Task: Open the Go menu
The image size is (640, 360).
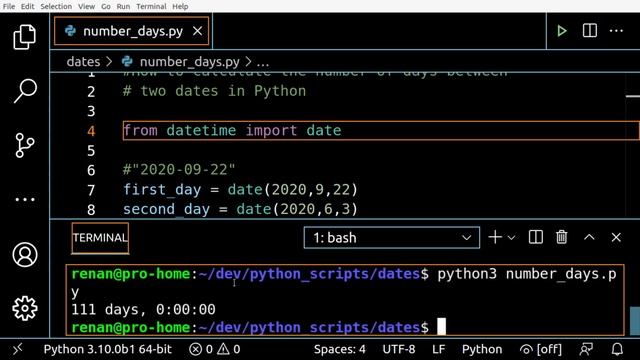Action: (x=106, y=7)
